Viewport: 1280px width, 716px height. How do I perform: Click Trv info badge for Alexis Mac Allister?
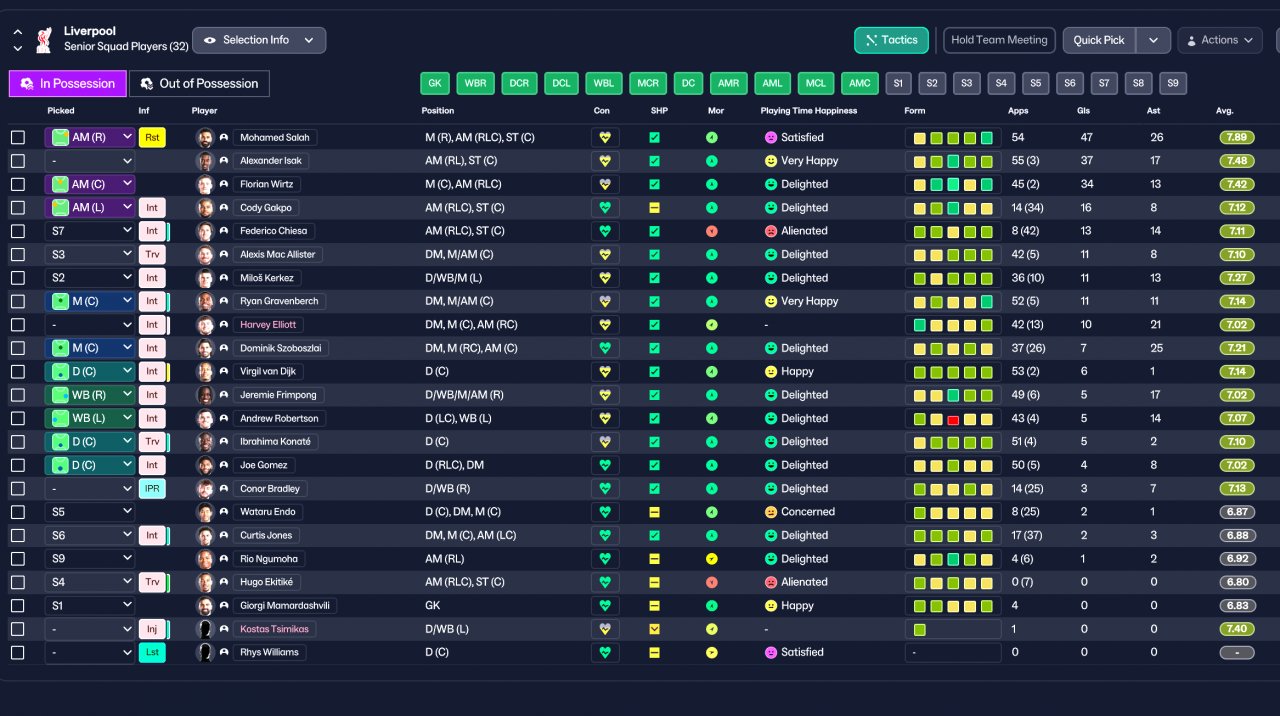tap(152, 255)
